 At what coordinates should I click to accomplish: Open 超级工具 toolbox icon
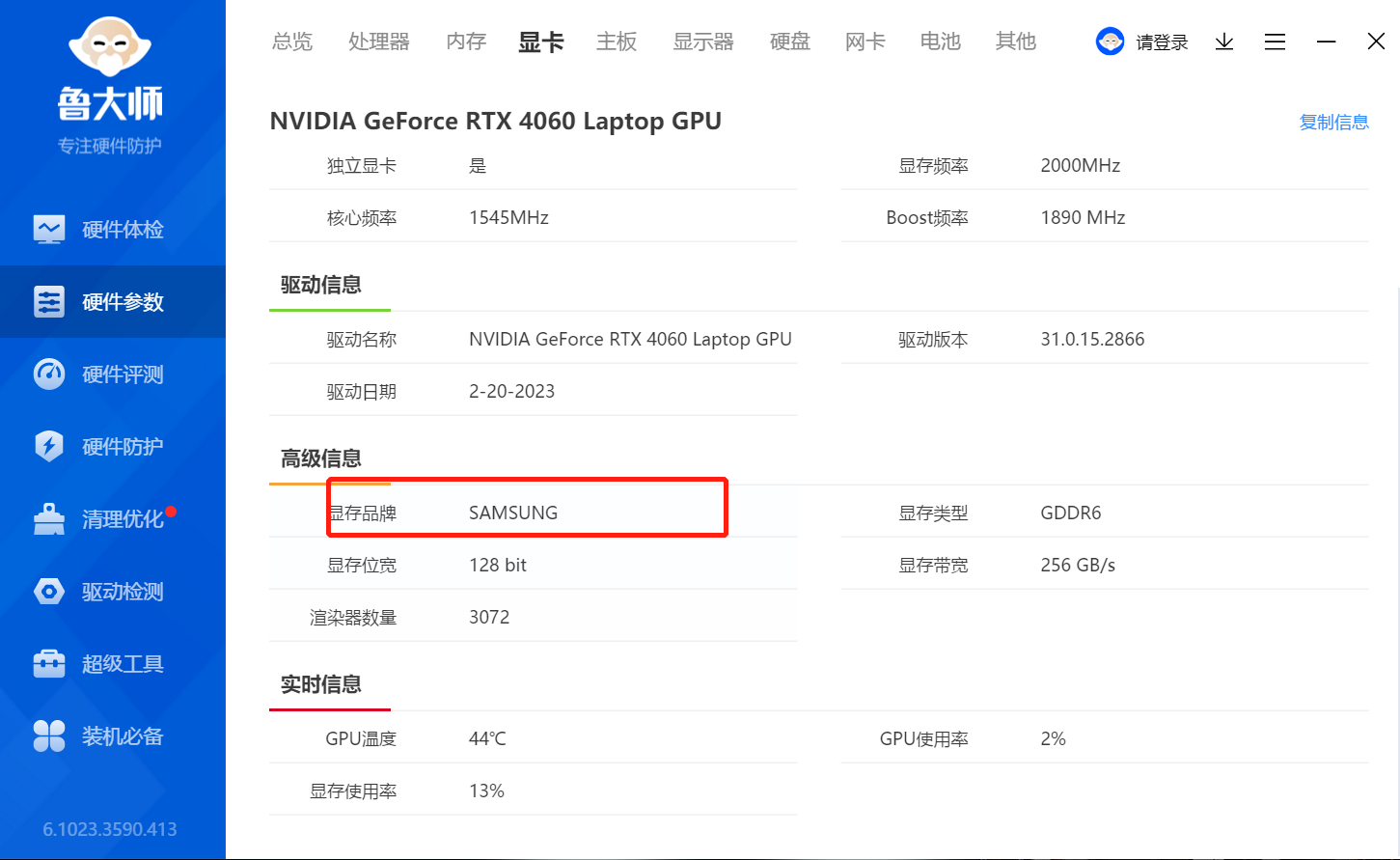(49, 664)
